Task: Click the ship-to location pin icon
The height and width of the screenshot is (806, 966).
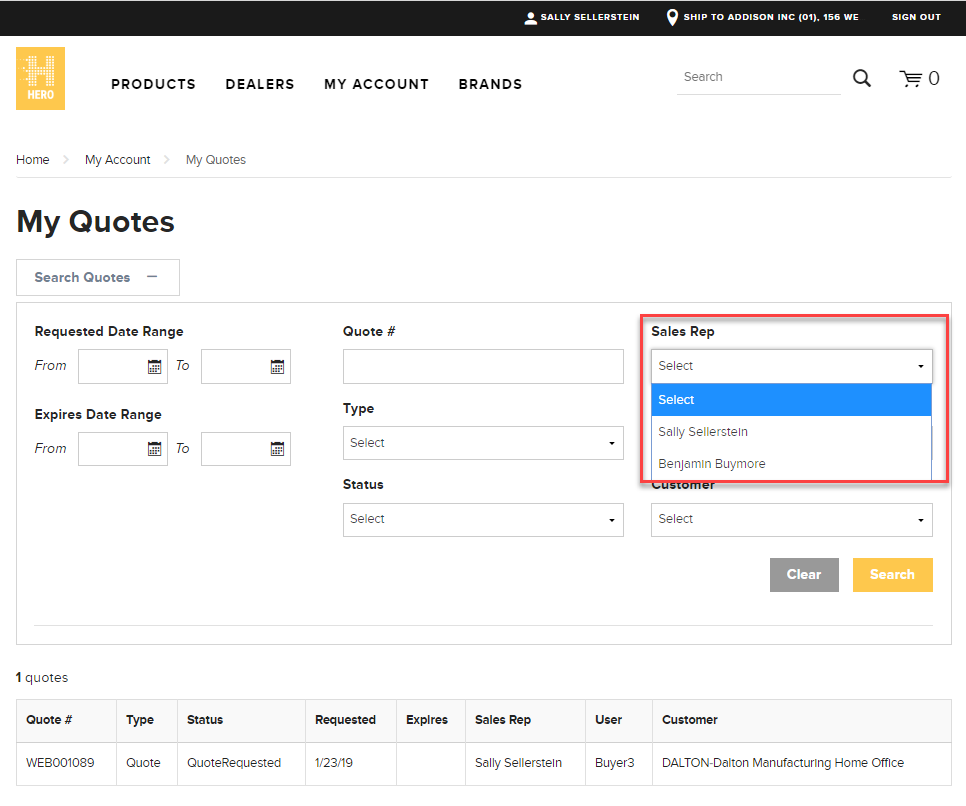Action: [672, 17]
